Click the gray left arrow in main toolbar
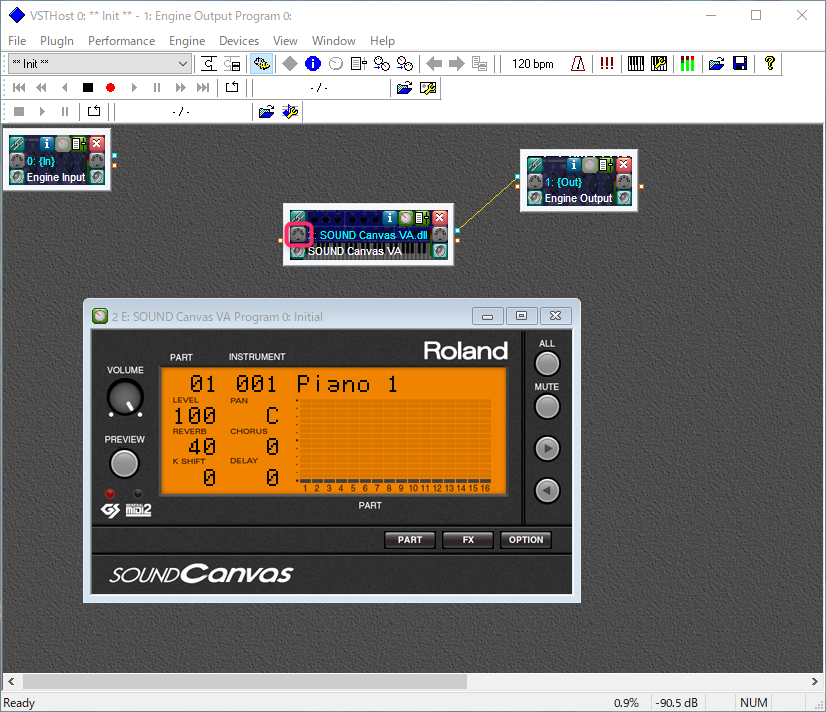826x712 pixels. tap(434, 64)
